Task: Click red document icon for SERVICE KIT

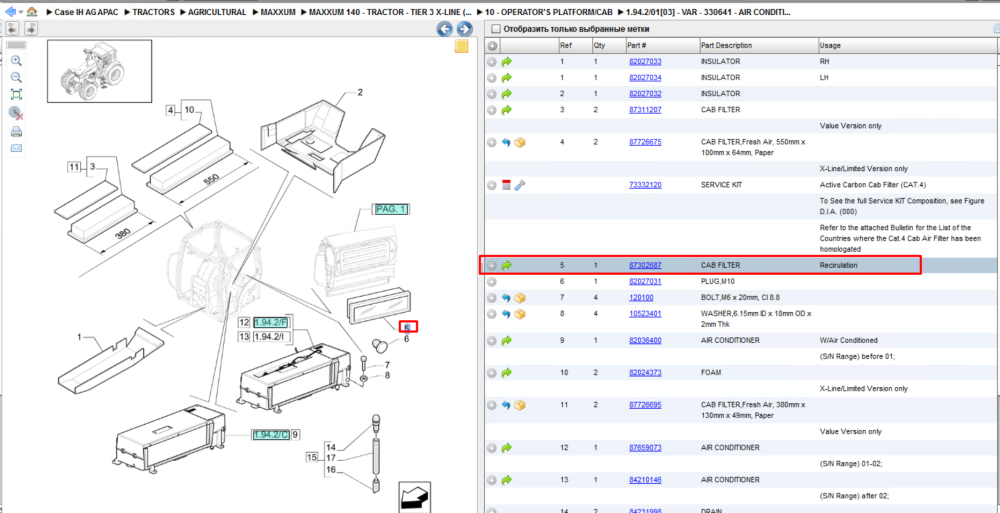Action: [x=506, y=185]
